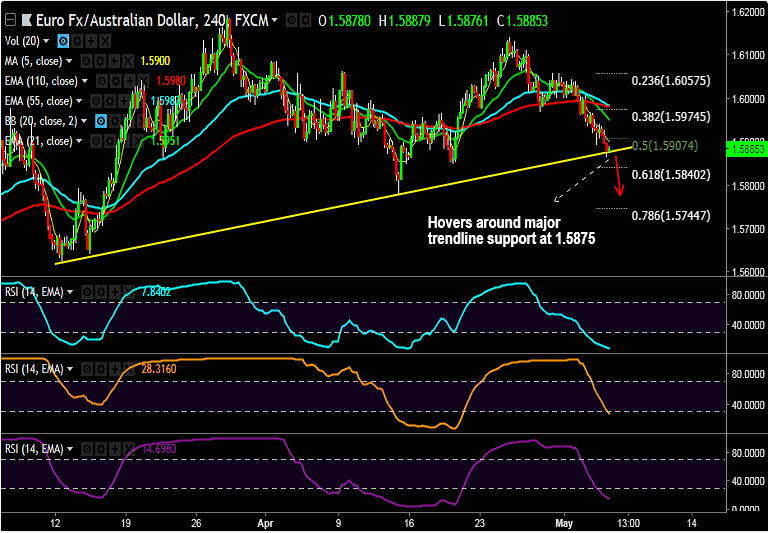
Task: Click plus icon on RSI reading 14.6980
Action: coord(115,449)
